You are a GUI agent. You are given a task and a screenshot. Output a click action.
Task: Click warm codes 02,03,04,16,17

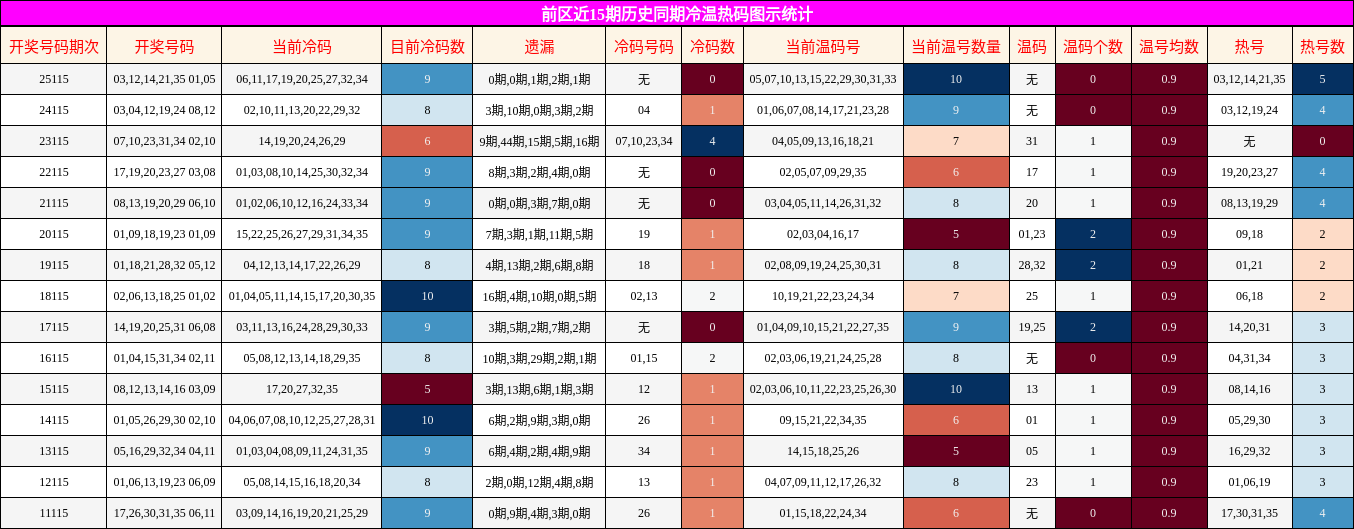823,234
